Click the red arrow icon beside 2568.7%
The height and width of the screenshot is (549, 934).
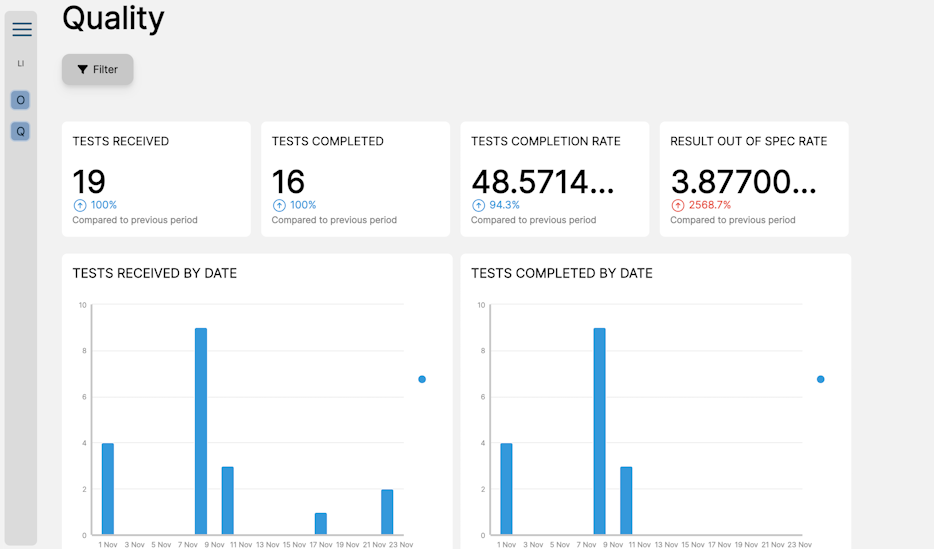(x=677, y=205)
